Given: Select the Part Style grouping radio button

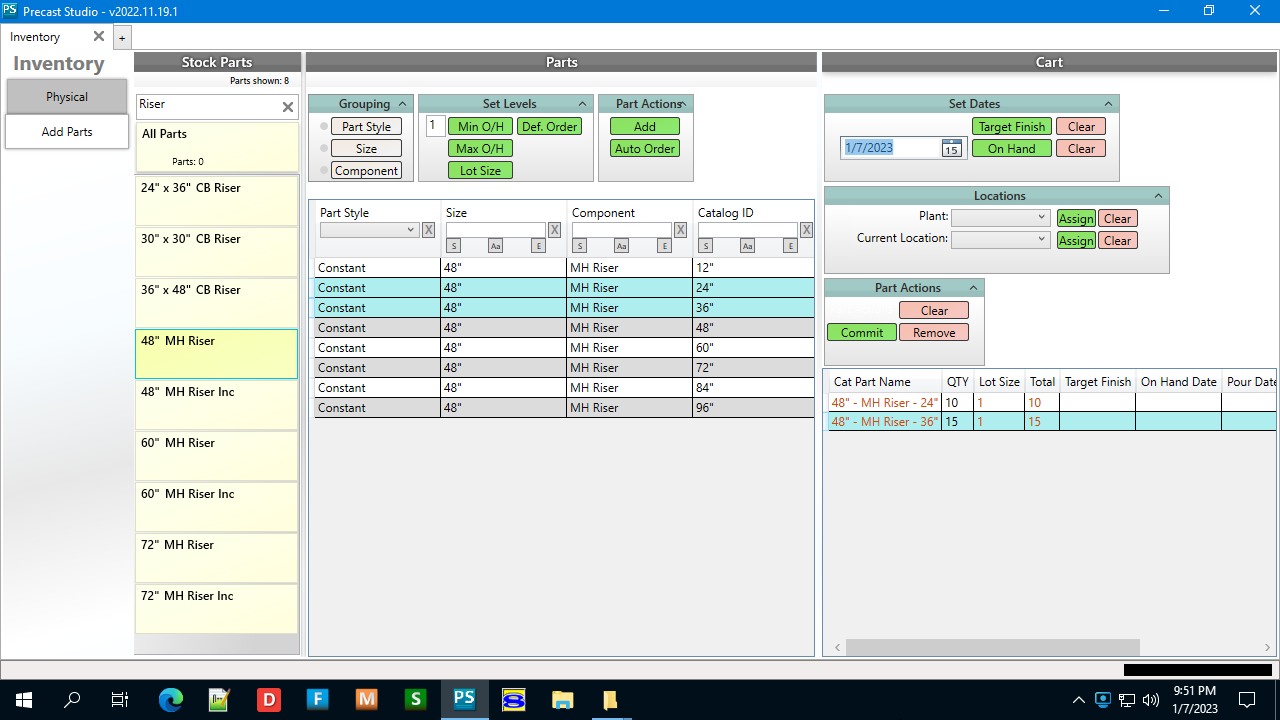Looking at the screenshot, I should click(323, 127).
